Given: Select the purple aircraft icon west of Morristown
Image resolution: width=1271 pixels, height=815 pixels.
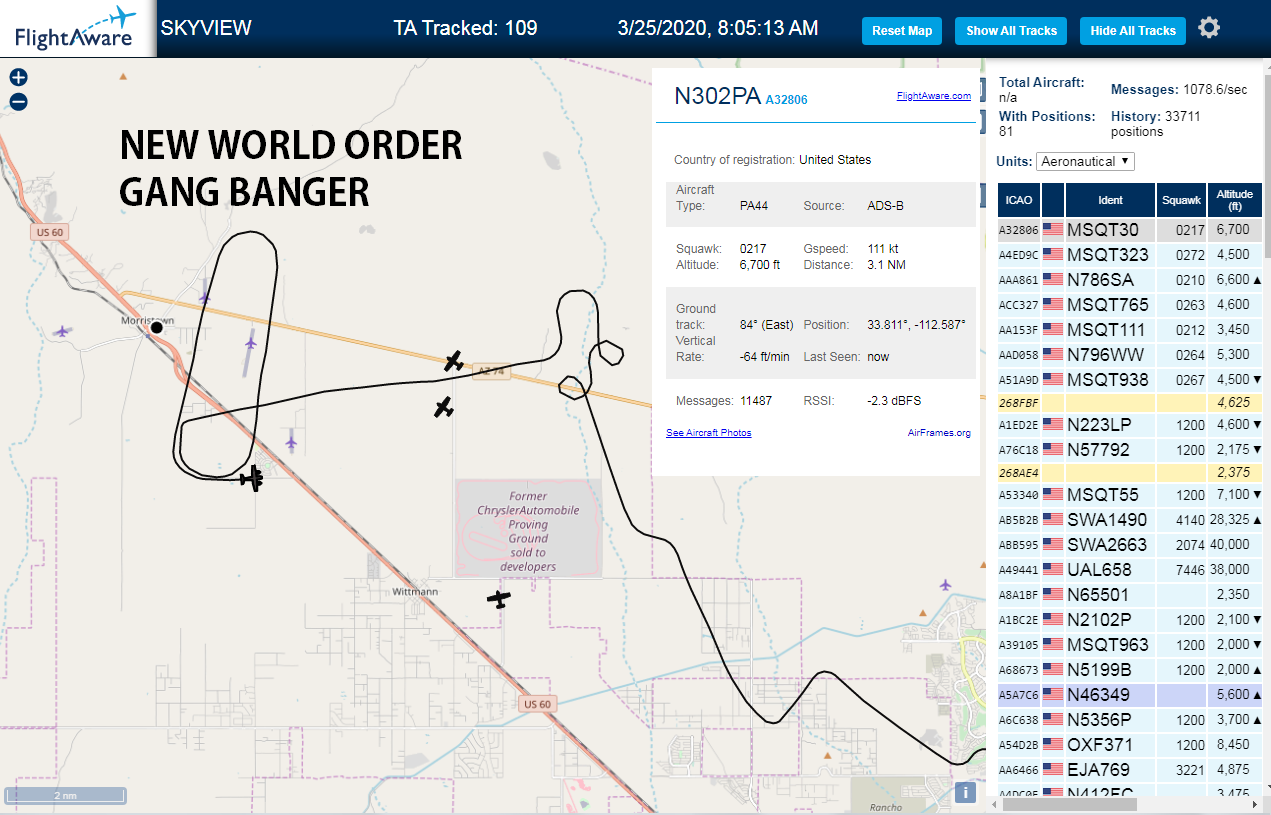Looking at the screenshot, I should tap(63, 331).
